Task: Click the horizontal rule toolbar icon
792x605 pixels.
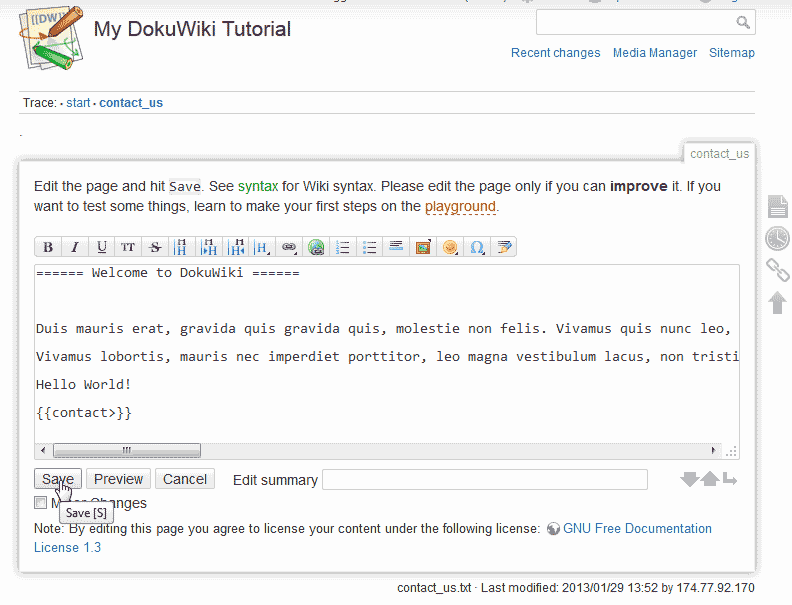Action: pyautogui.click(x=397, y=247)
